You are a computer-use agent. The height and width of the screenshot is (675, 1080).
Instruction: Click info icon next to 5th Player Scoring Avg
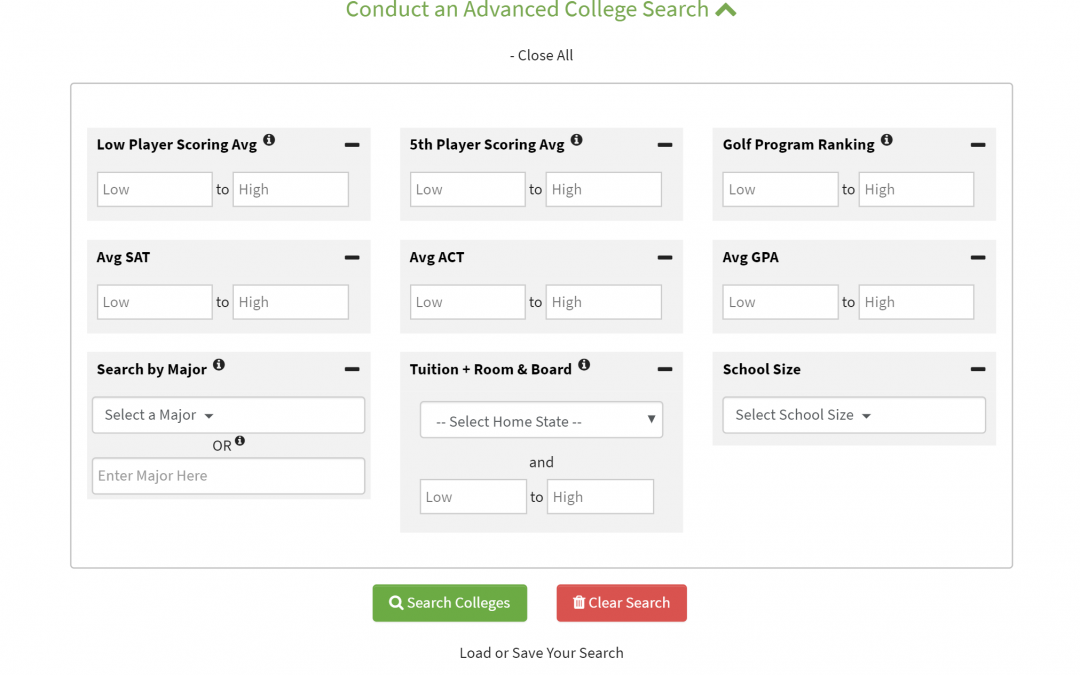[576, 141]
